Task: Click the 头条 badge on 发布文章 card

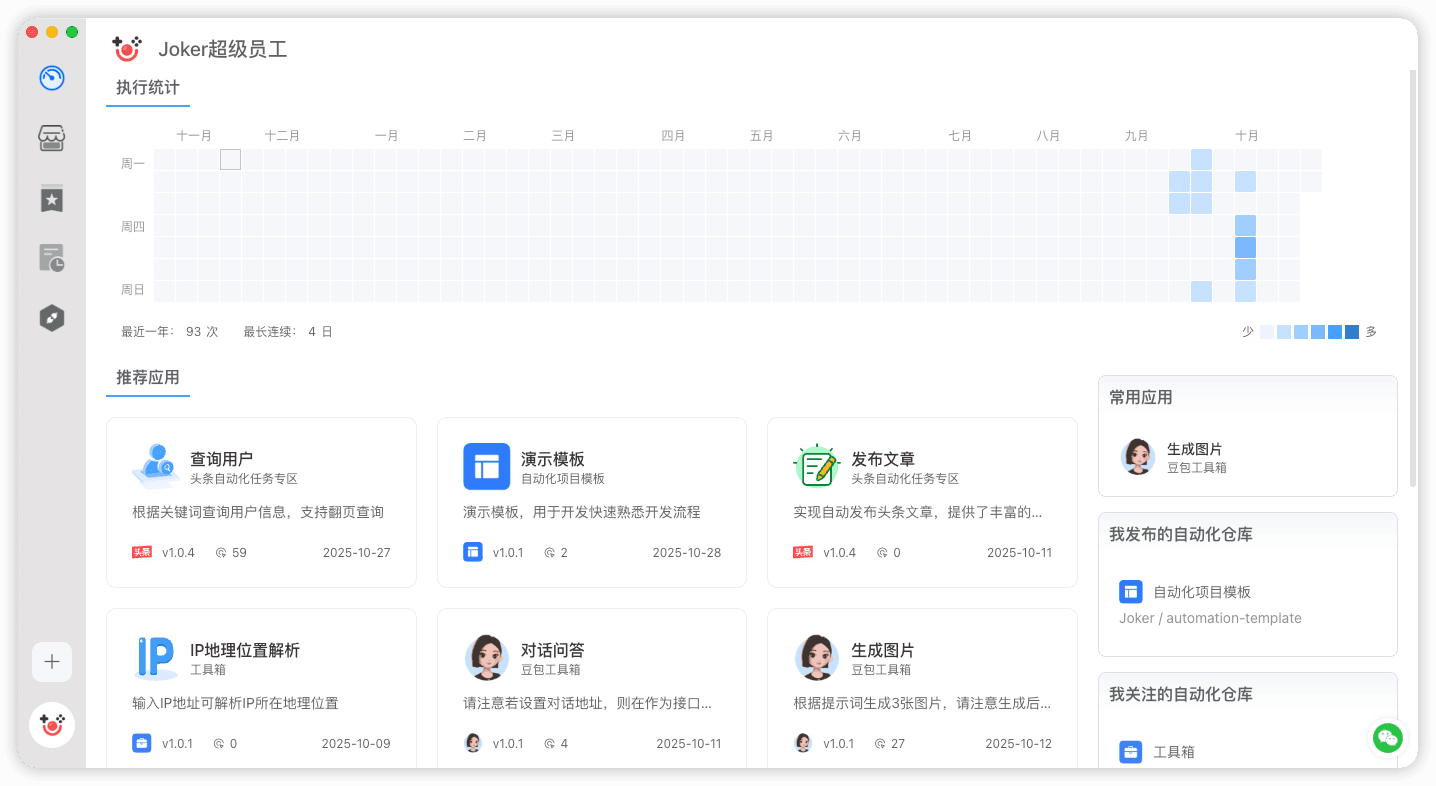Action: click(803, 552)
